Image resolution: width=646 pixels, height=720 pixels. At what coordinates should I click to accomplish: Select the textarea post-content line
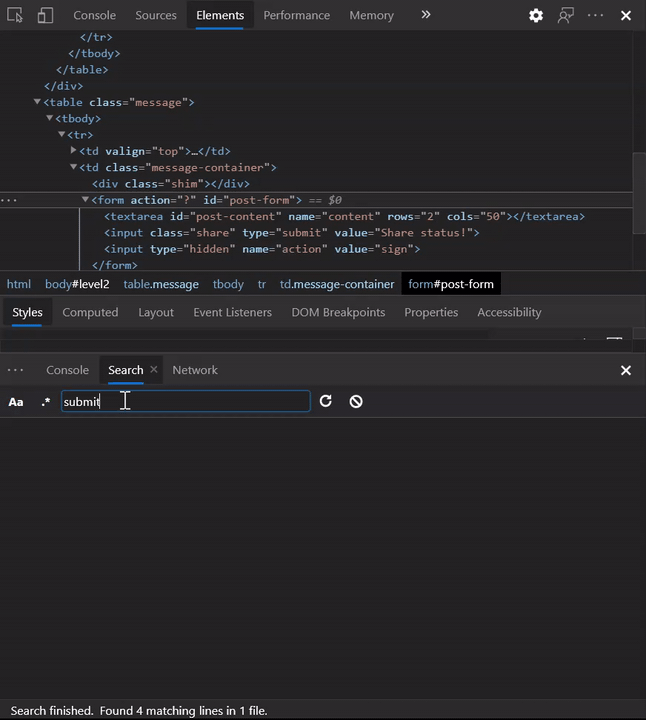344,216
